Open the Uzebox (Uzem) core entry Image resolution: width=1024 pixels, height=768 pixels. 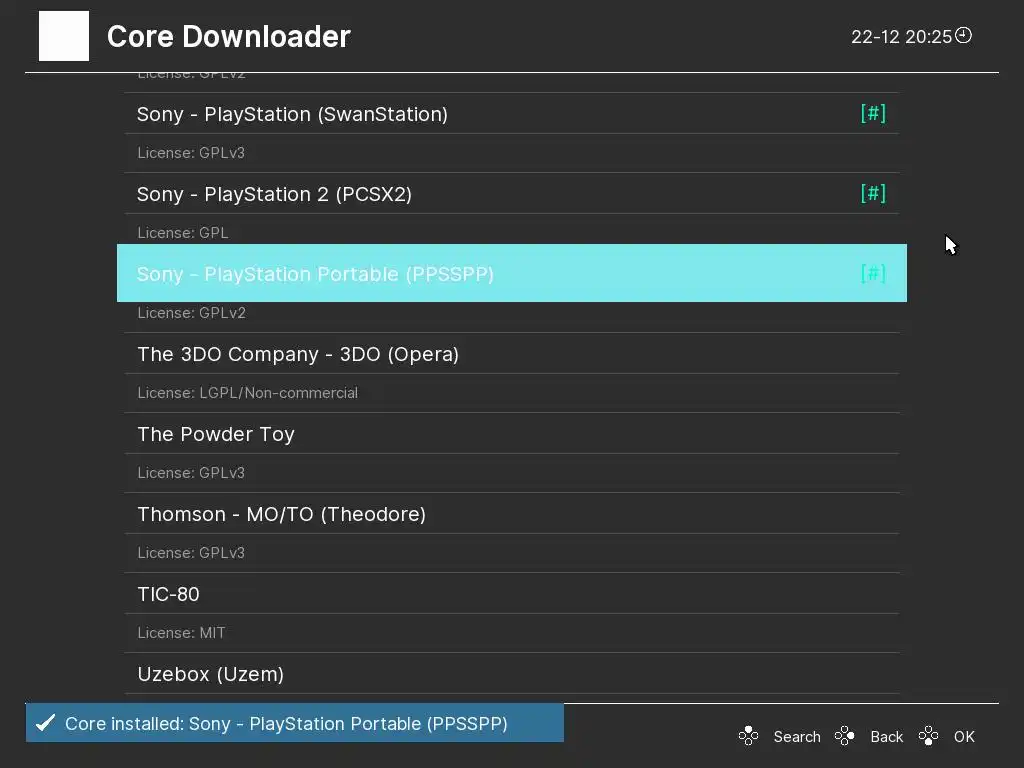click(210, 674)
